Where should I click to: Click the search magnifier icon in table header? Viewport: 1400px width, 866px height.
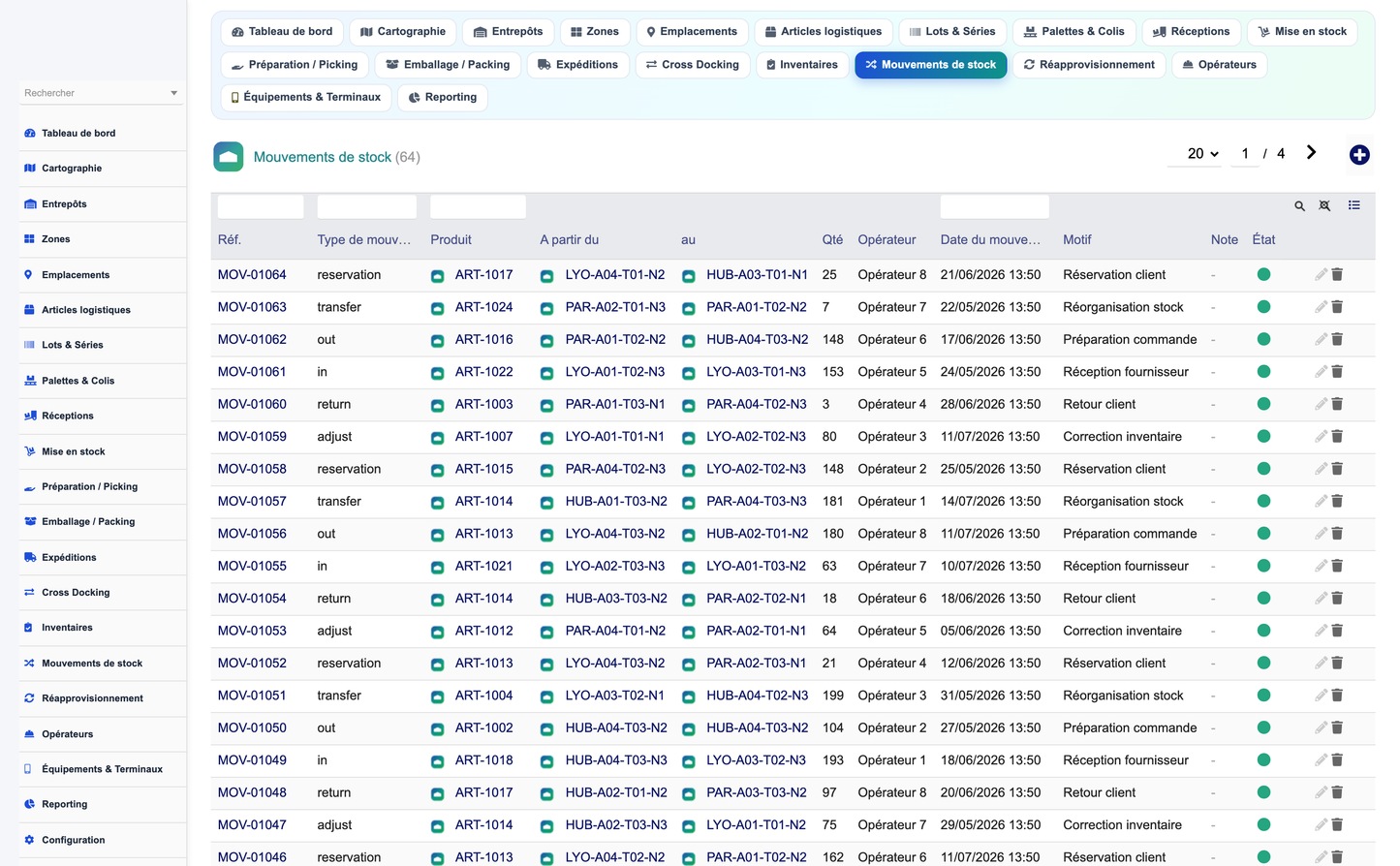(x=1299, y=205)
